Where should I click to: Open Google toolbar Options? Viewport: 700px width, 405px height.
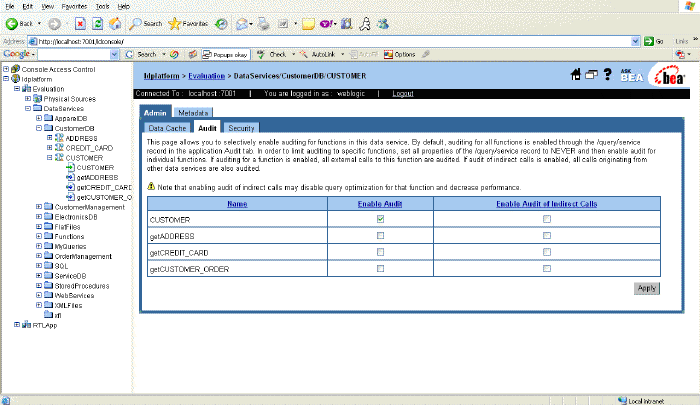(x=400, y=54)
